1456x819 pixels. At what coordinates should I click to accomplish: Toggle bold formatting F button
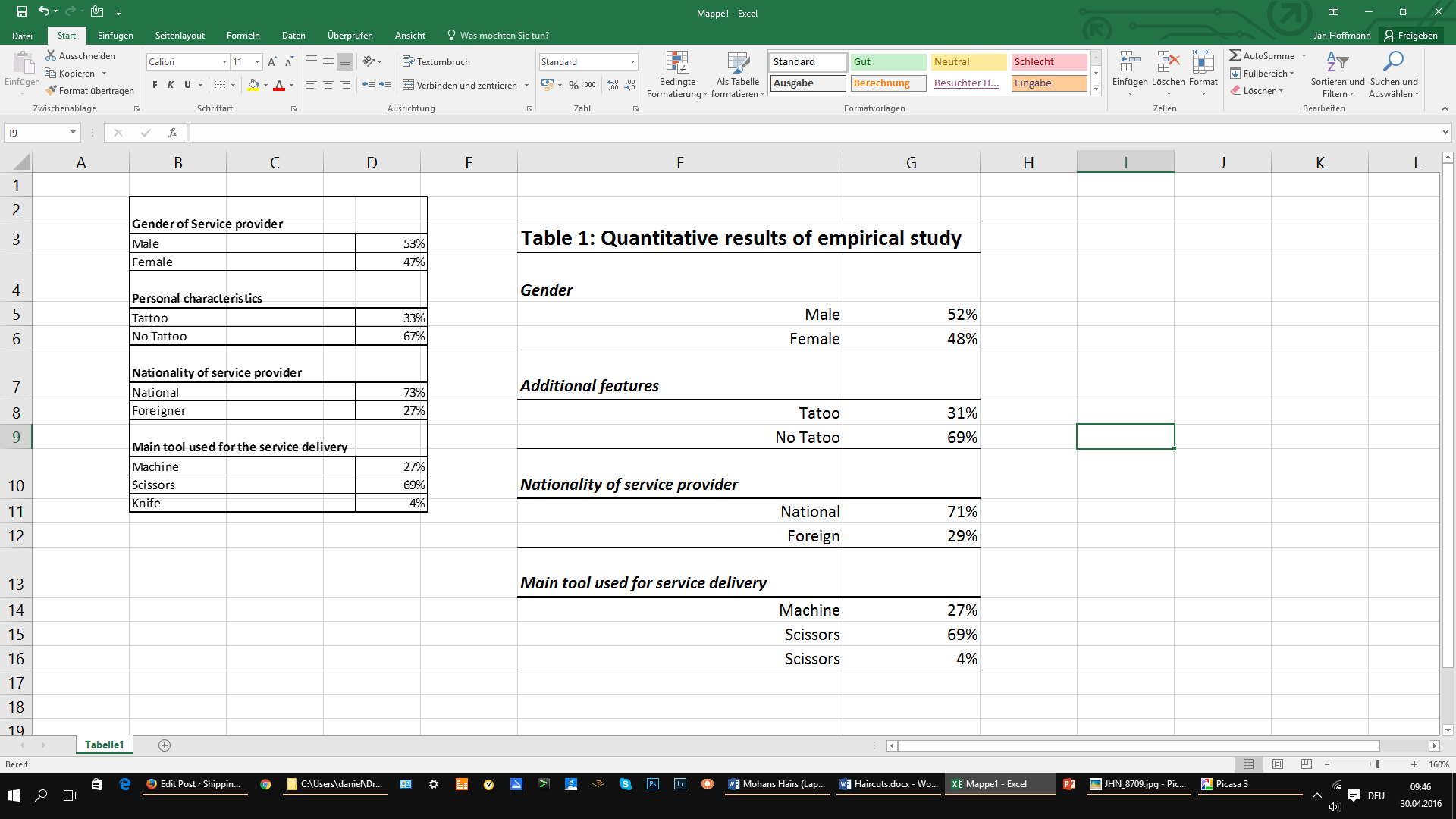155,85
